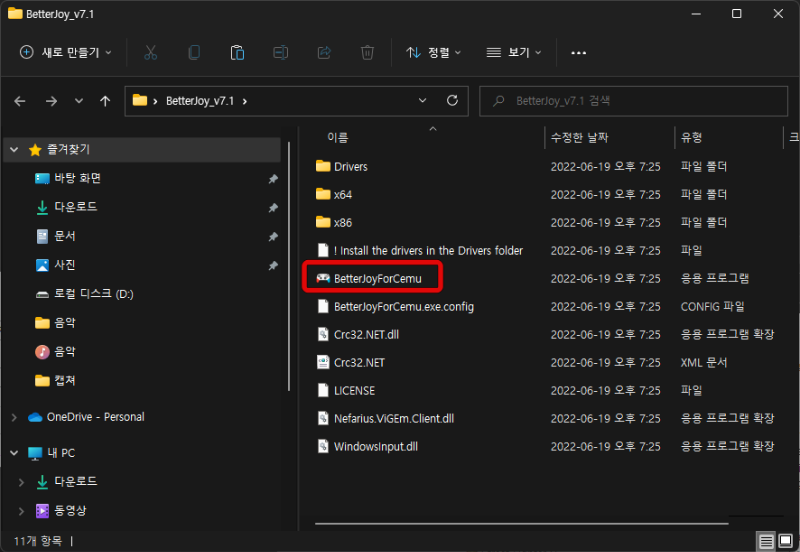Go up one folder level
Screen dimensions: 800x552
click(105, 101)
